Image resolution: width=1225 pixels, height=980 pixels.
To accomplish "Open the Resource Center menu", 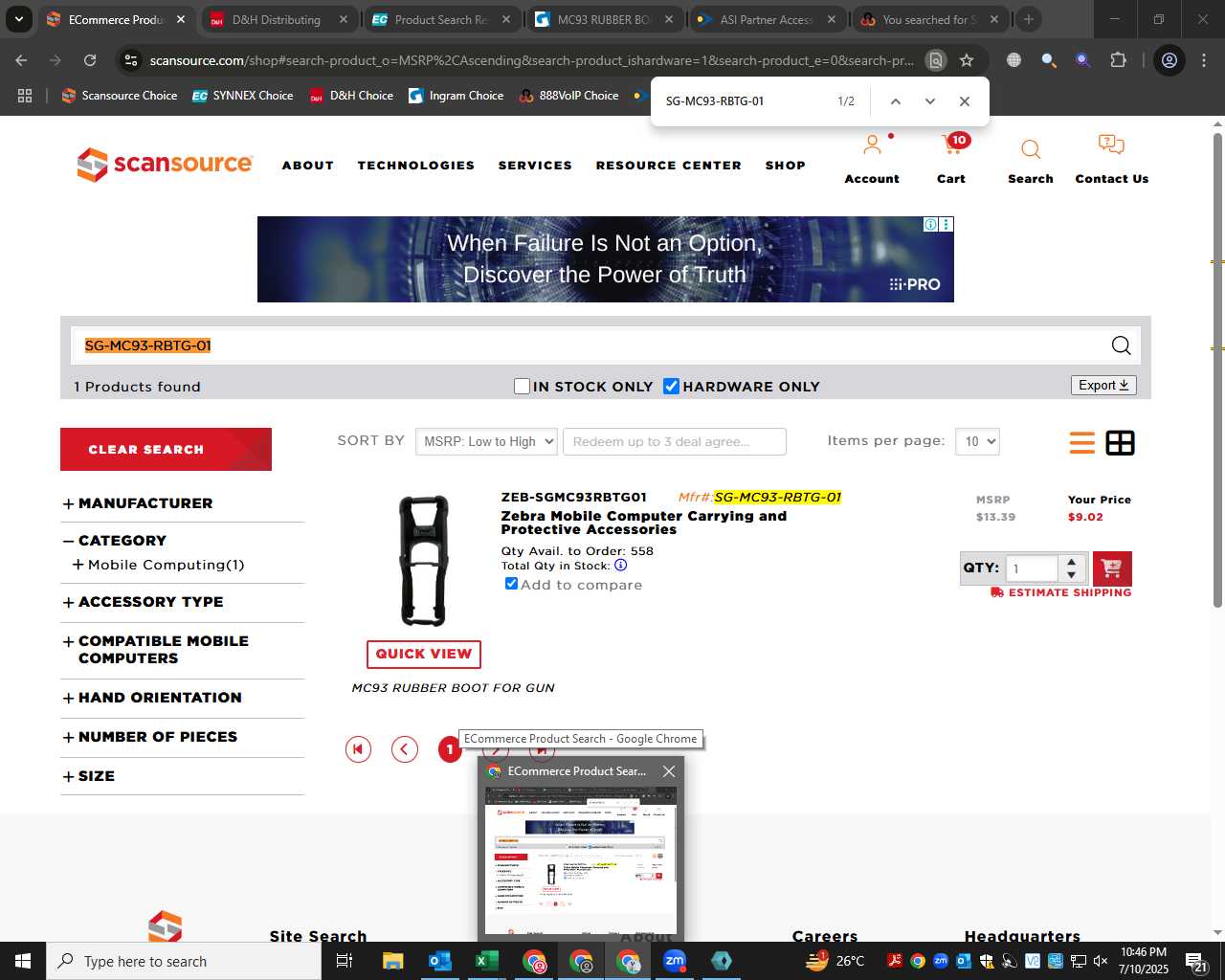I will click(669, 165).
